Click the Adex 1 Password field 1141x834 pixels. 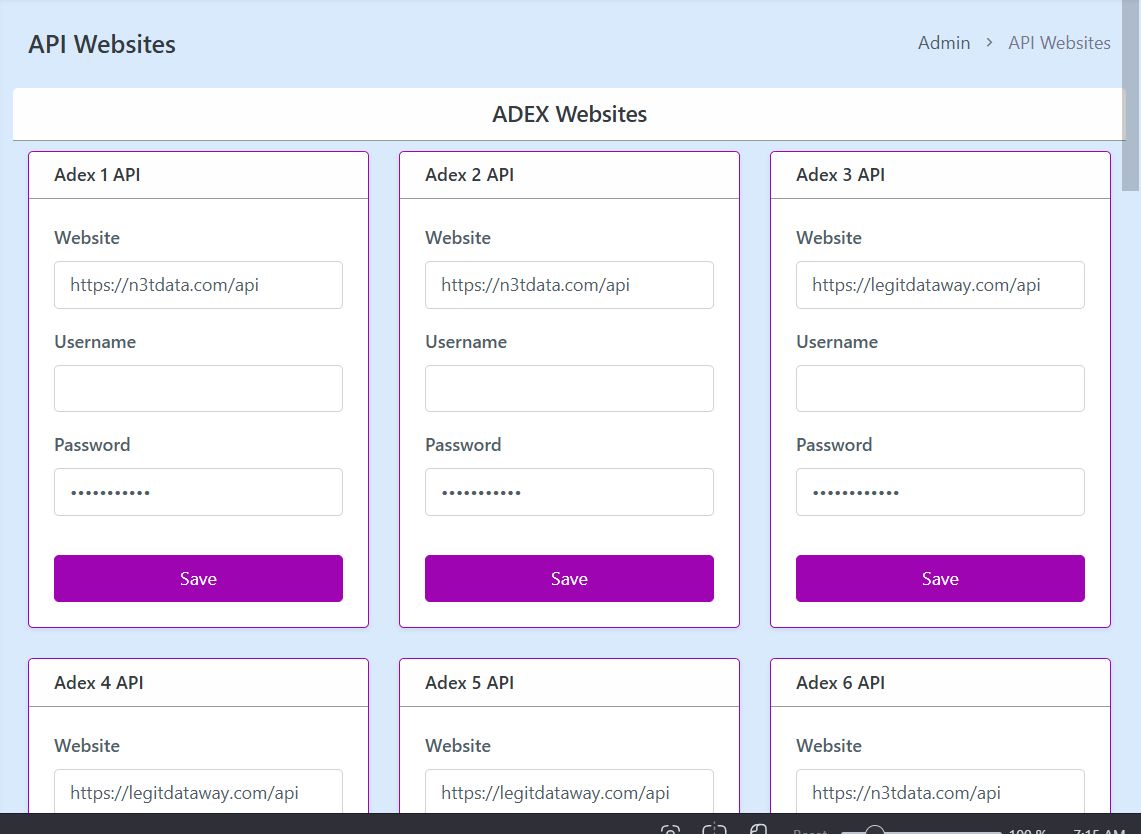[x=198, y=492]
